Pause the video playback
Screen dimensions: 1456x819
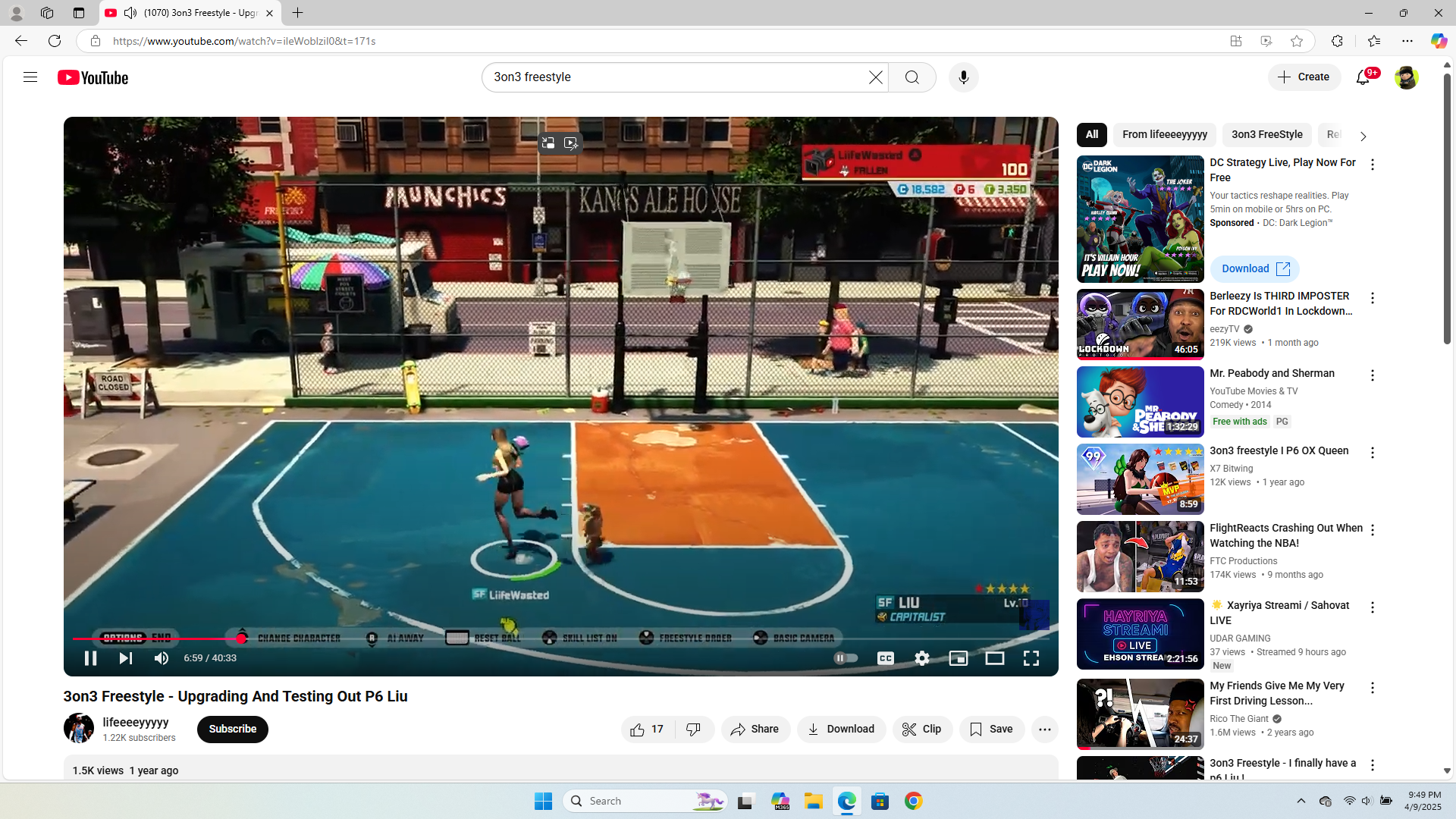90,658
